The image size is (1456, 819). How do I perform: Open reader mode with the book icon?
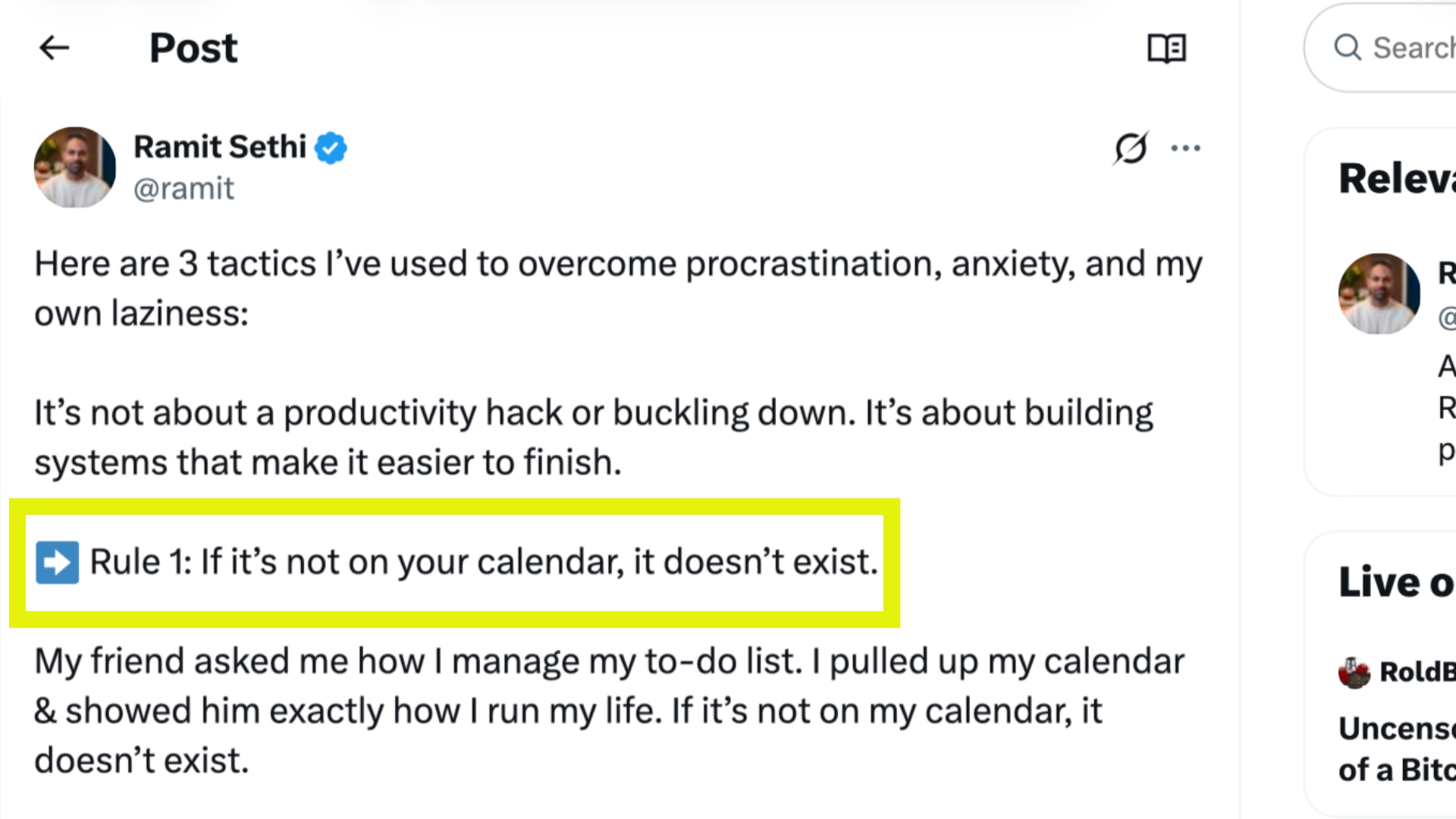click(1166, 48)
